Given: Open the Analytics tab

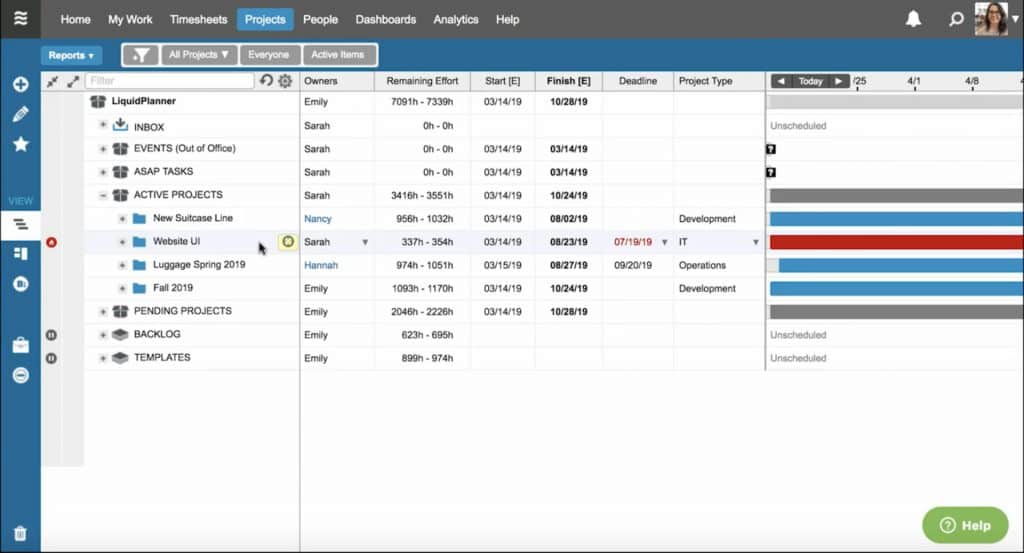Looking at the screenshot, I should (456, 20).
